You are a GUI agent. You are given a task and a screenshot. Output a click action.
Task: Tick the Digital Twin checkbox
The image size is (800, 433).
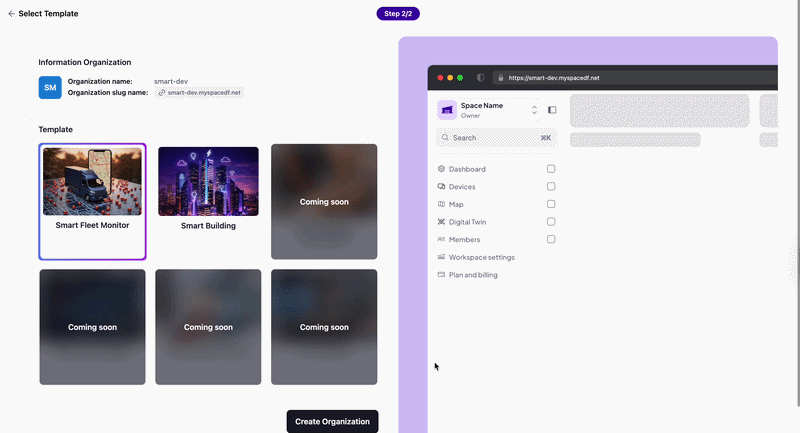point(551,222)
